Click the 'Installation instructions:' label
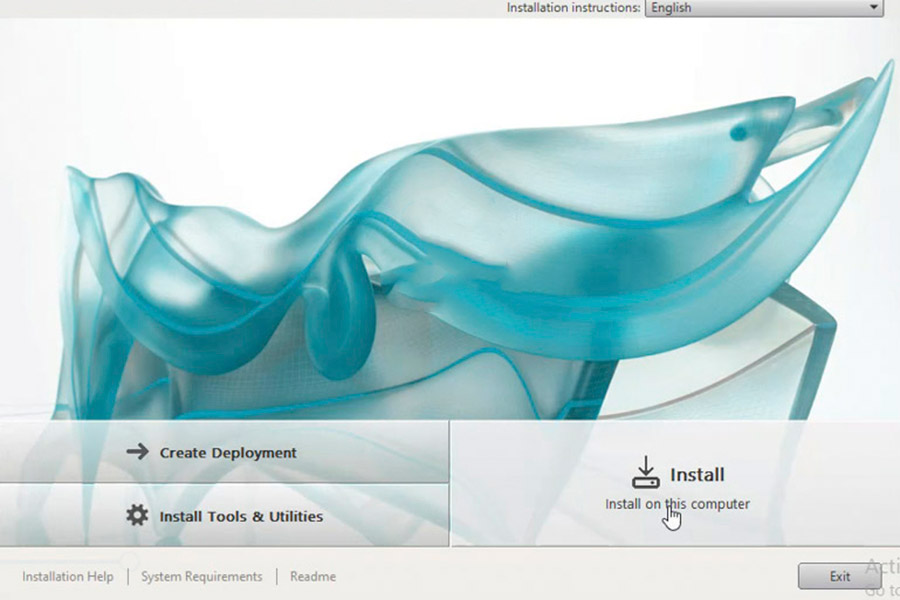The width and height of the screenshot is (900, 600). [573, 8]
